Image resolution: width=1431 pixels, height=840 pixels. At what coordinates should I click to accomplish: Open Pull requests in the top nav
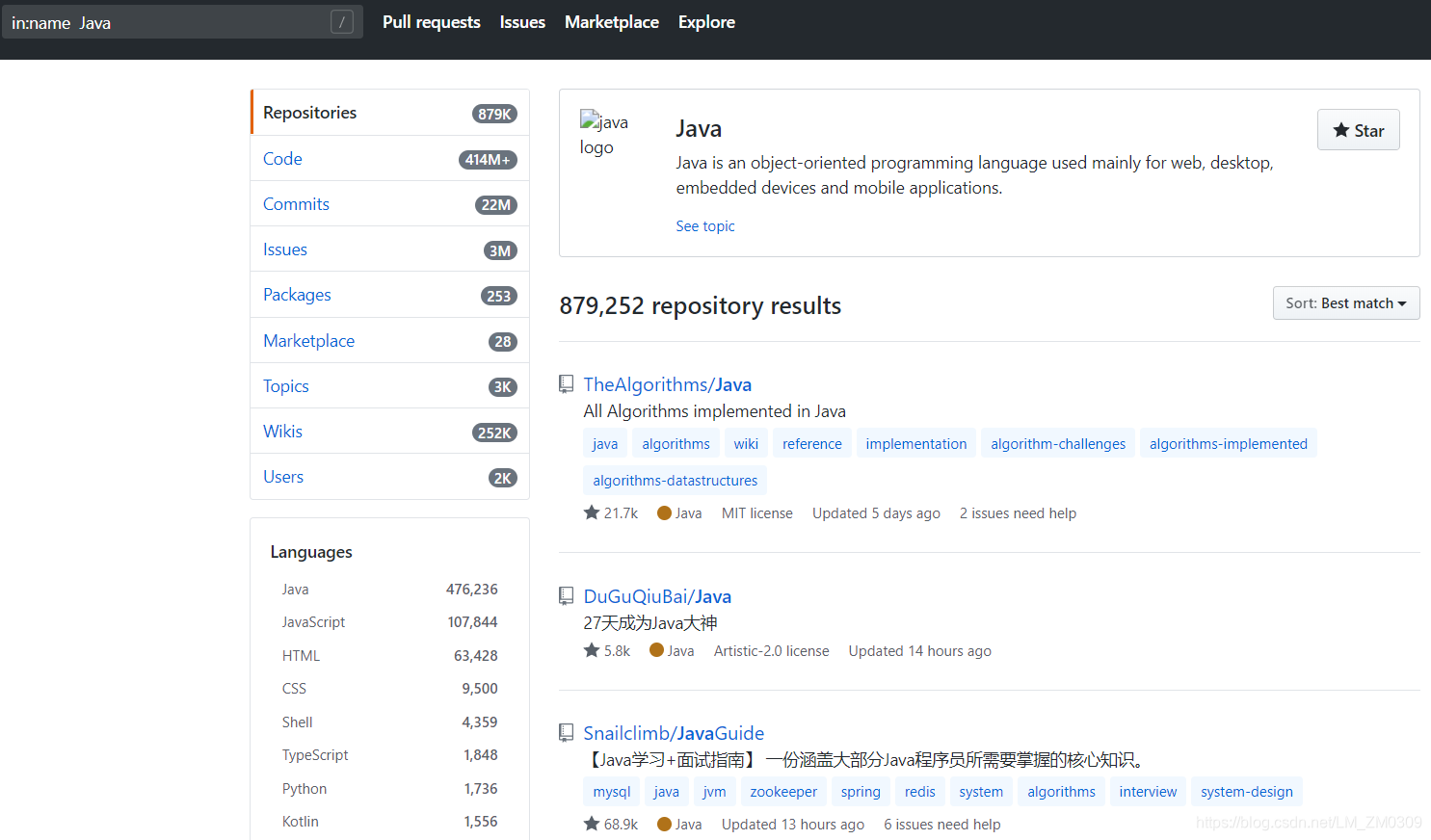click(432, 22)
